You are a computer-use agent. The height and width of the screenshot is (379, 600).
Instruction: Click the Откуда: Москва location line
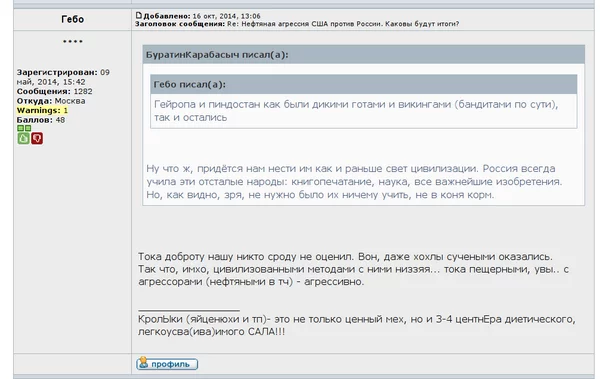pyautogui.click(x=51, y=101)
